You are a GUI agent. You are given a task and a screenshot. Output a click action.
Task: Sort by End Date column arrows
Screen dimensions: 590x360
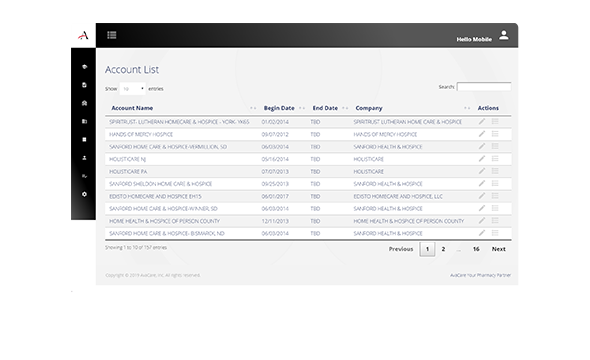click(345, 108)
